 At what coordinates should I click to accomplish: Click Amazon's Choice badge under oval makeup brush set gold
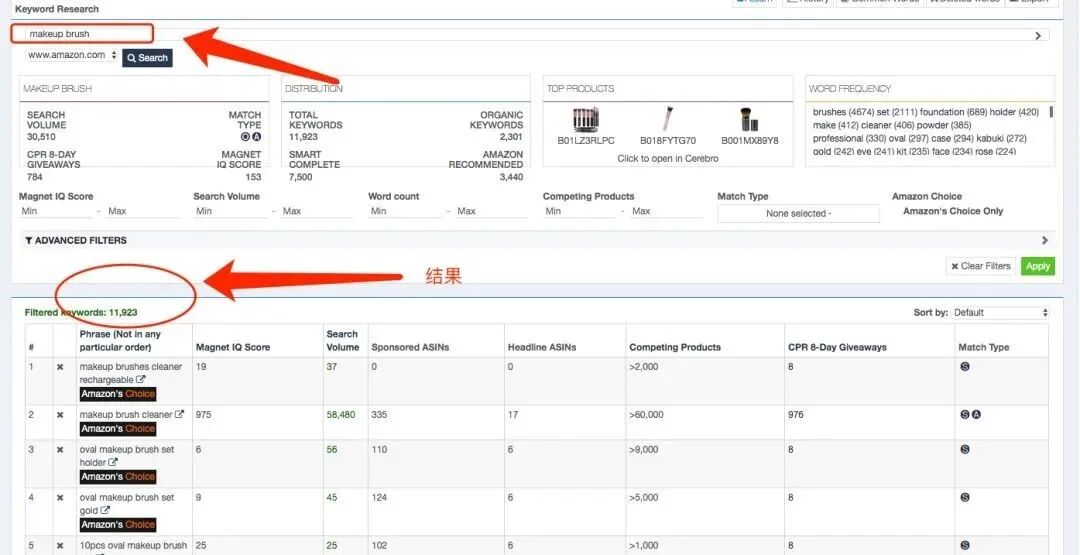pyautogui.click(x=118, y=525)
